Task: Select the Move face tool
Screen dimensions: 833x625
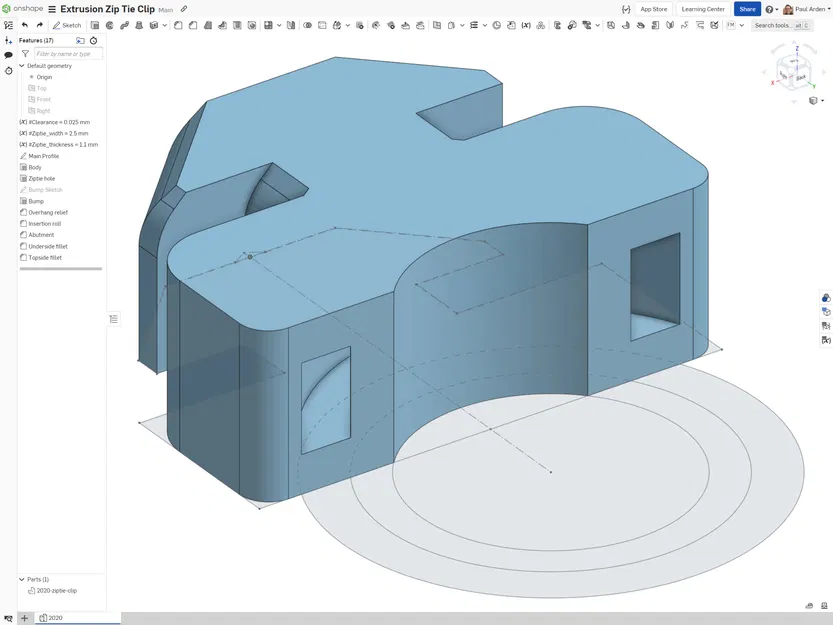Action: coord(405,25)
